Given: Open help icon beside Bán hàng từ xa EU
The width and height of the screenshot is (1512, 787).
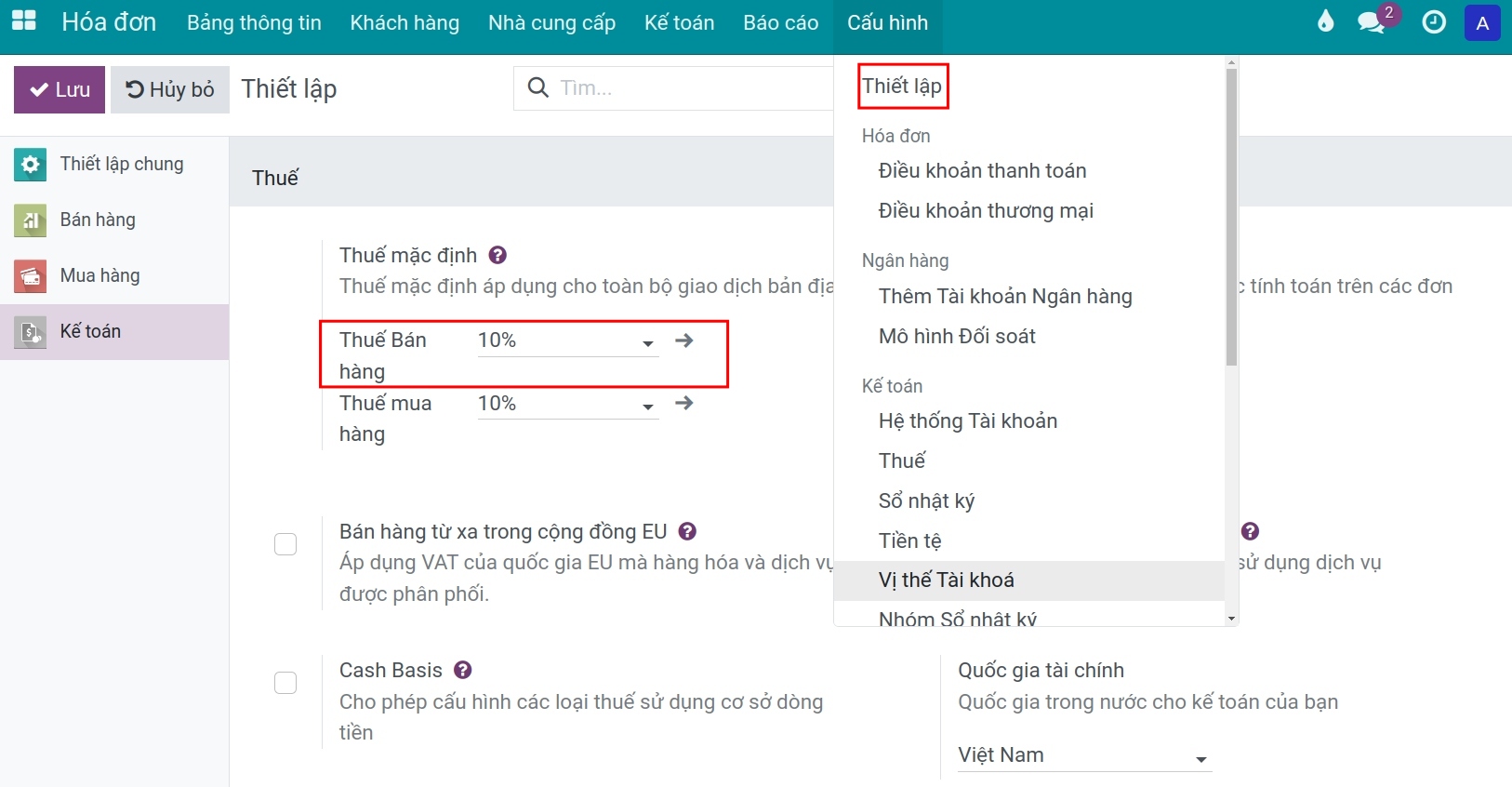Looking at the screenshot, I should [687, 531].
